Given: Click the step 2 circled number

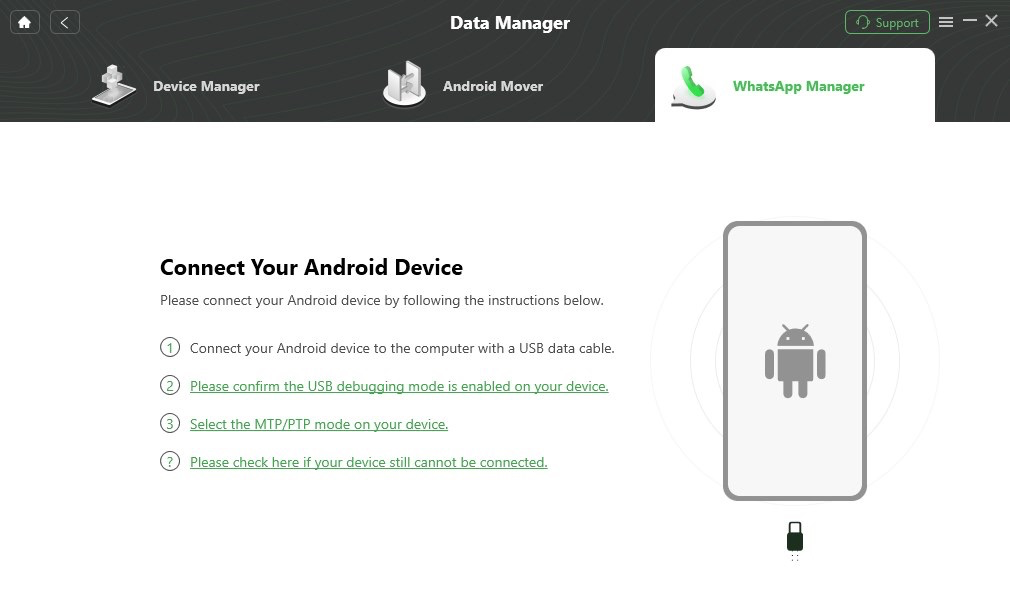Looking at the screenshot, I should click(x=170, y=385).
